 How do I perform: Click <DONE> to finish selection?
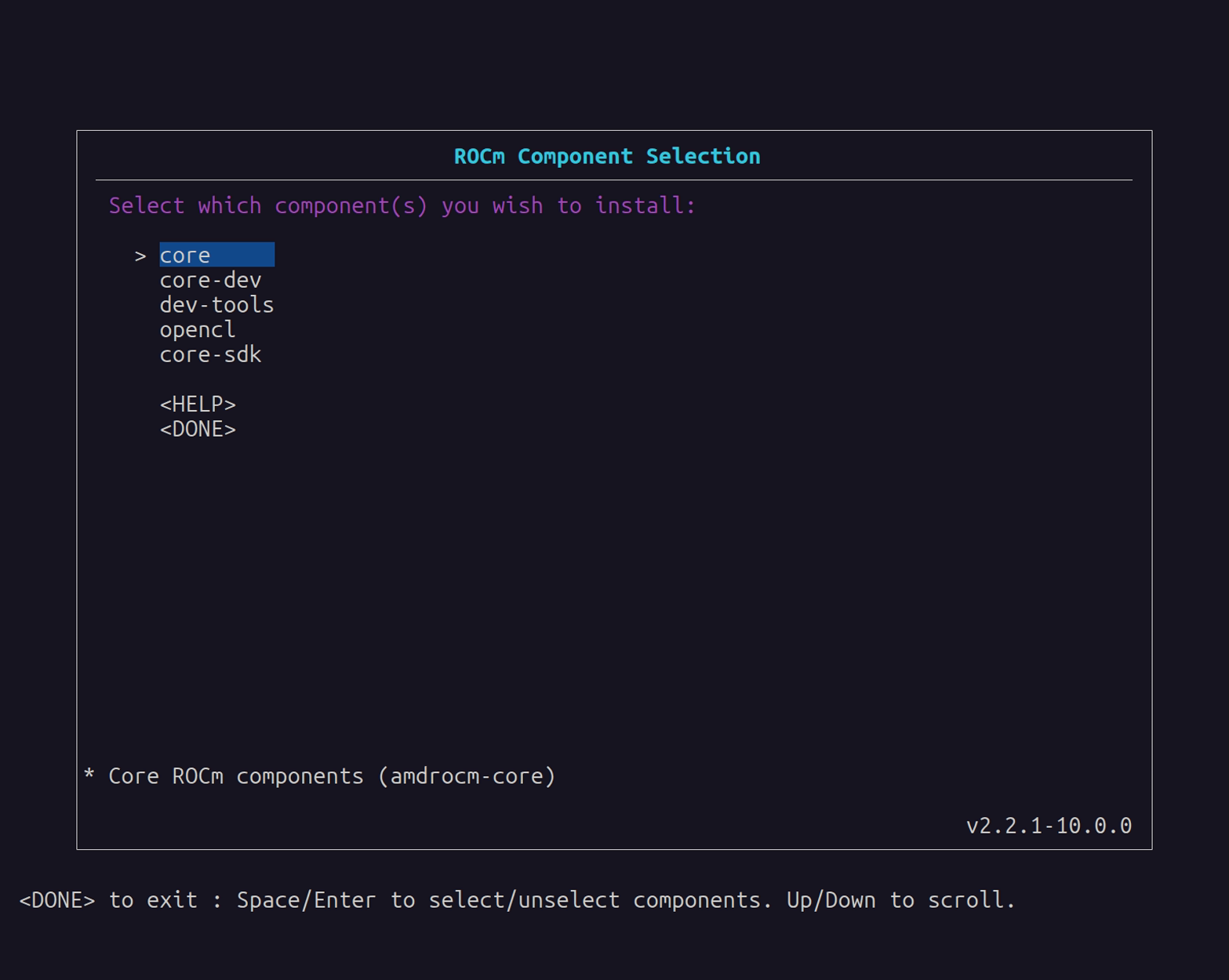coord(198,430)
